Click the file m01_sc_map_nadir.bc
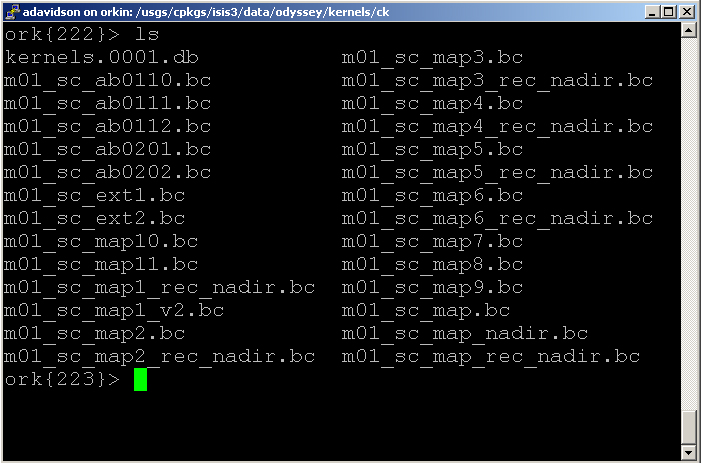Image resolution: width=701 pixels, height=463 pixels. pyautogui.click(x=465, y=334)
